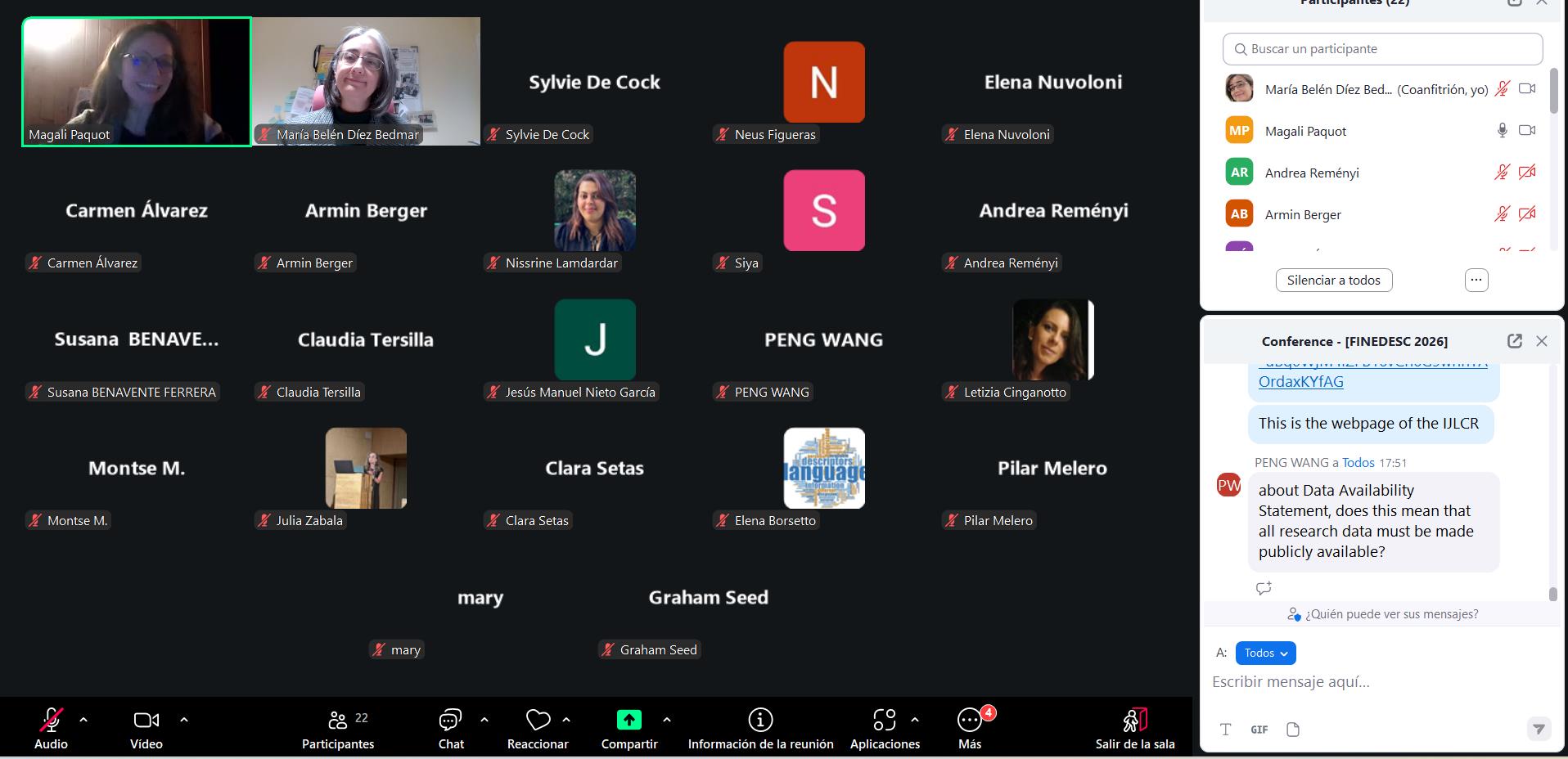The image size is (1568, 759).
Task: Click the GIF icon in chat
Action: (x=1259, y=730)
